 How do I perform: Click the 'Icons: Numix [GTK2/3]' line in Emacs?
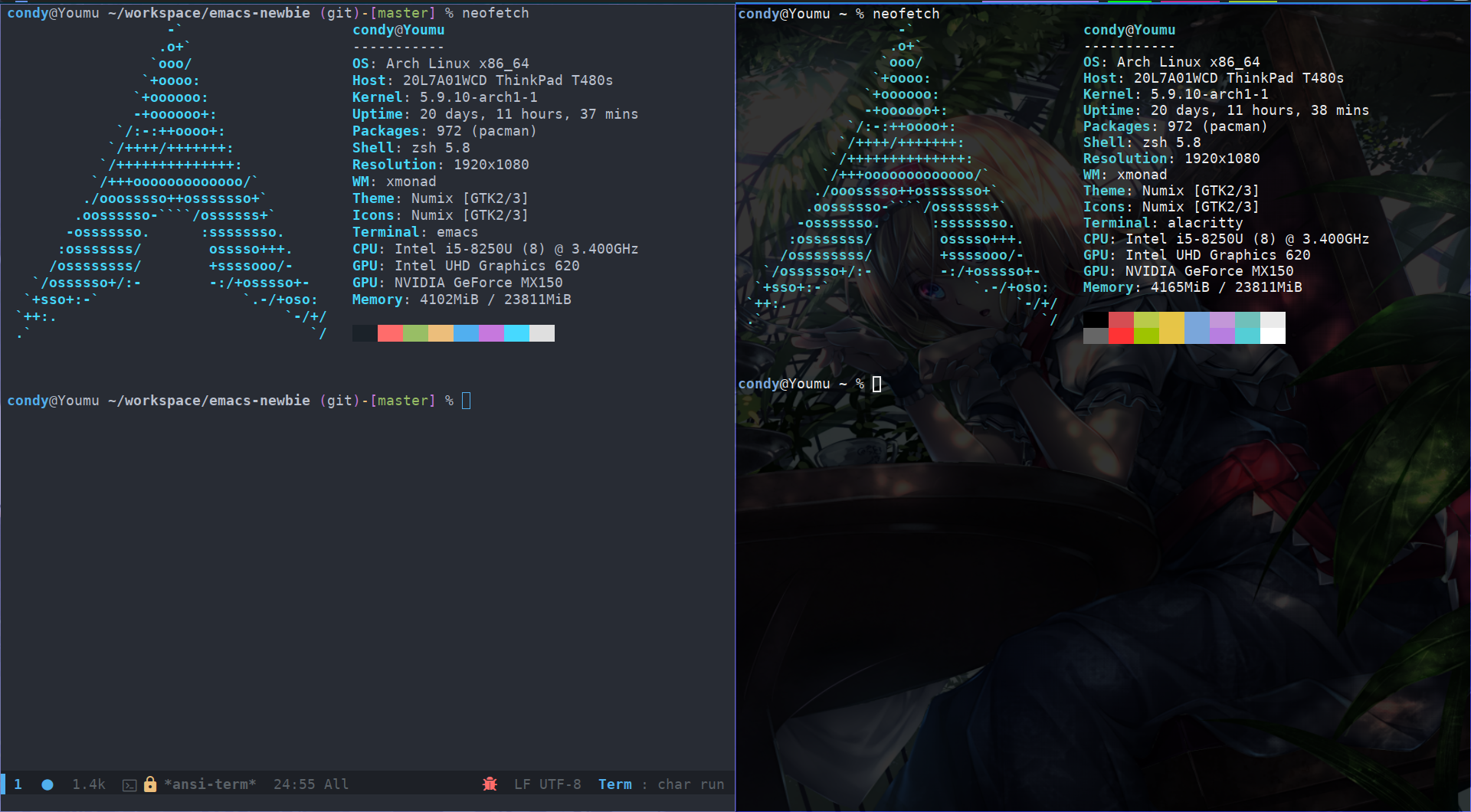pos(440,215)
